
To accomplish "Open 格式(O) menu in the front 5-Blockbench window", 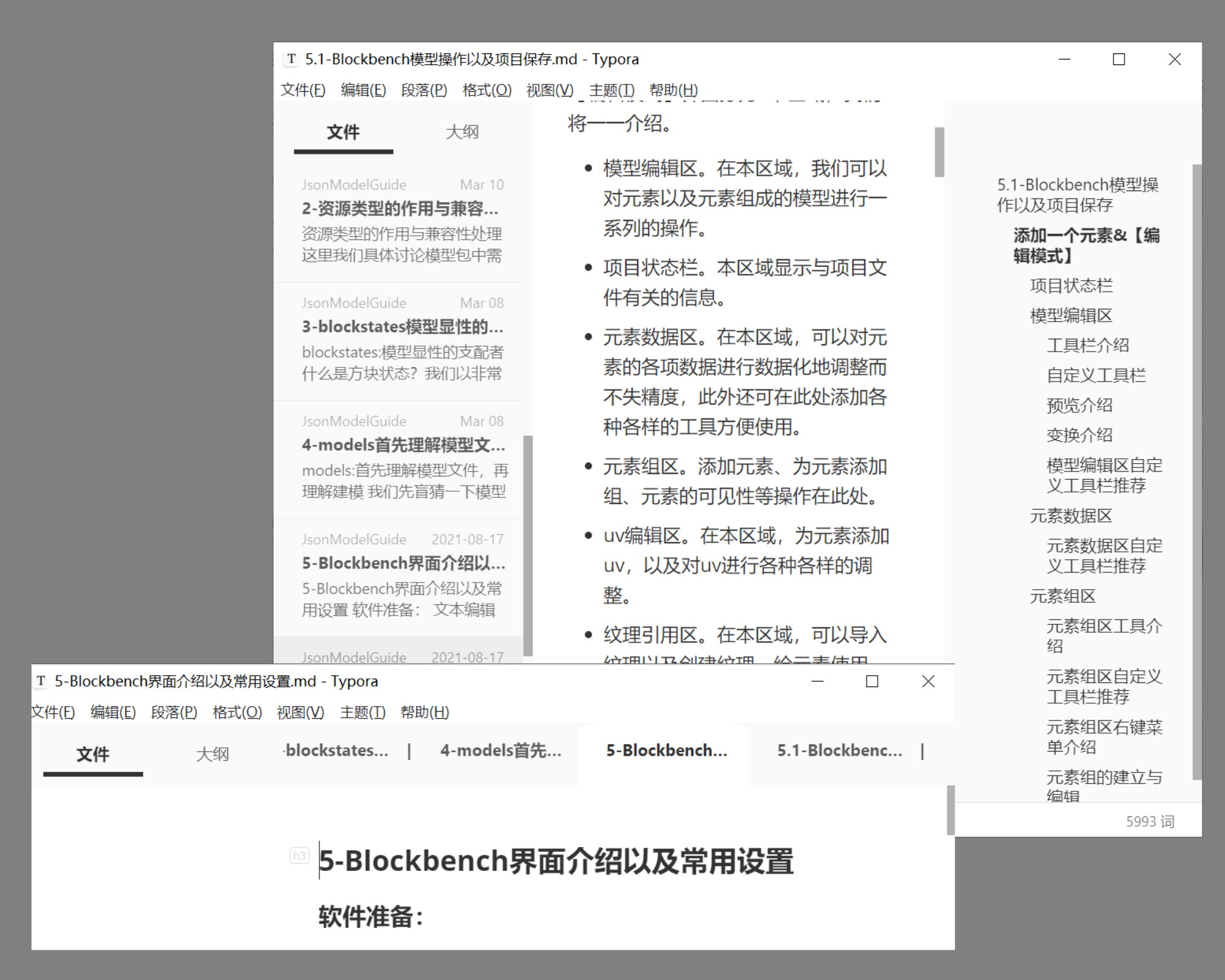I will point(237,712).
